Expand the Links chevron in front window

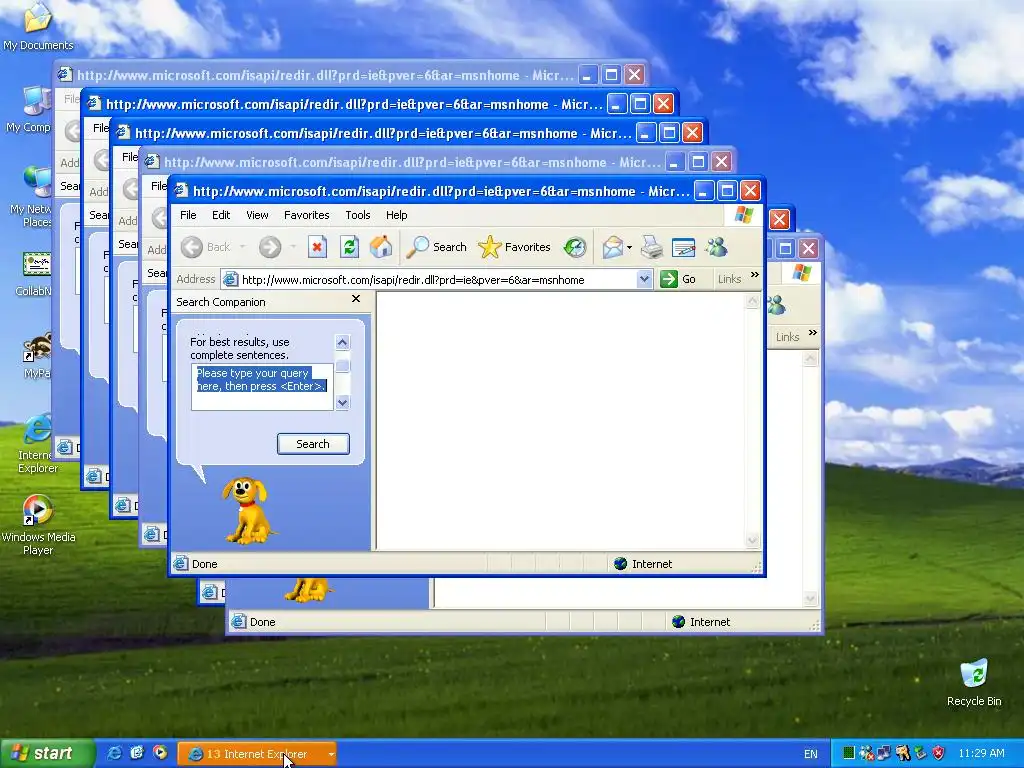755,275
